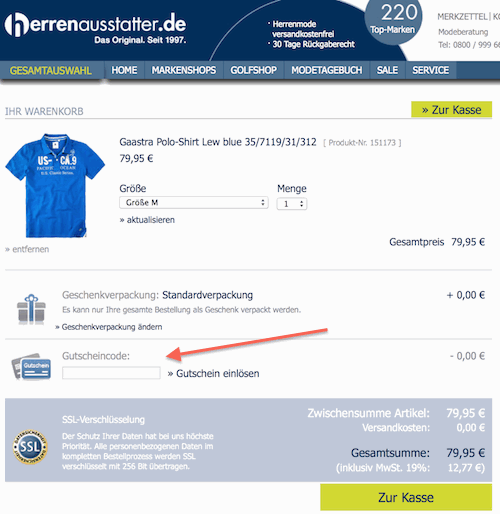Open the GOLFSHOP menu item

[253, 70]
